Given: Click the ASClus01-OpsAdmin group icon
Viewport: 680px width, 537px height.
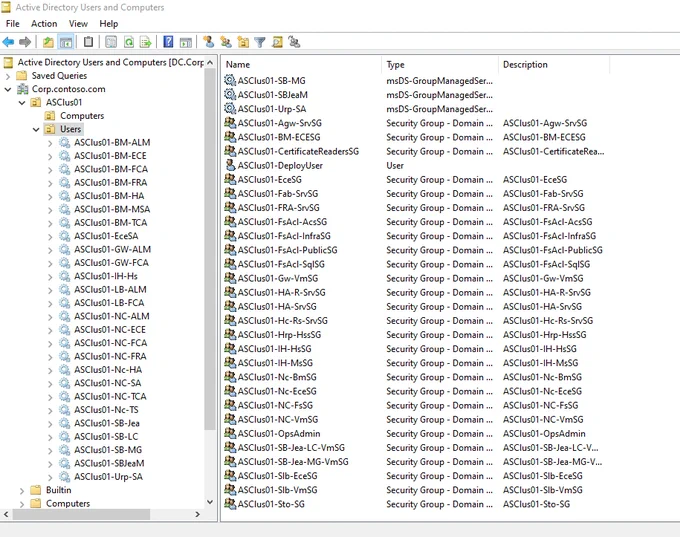Looking at the screenshot, I should click(230, 433).
